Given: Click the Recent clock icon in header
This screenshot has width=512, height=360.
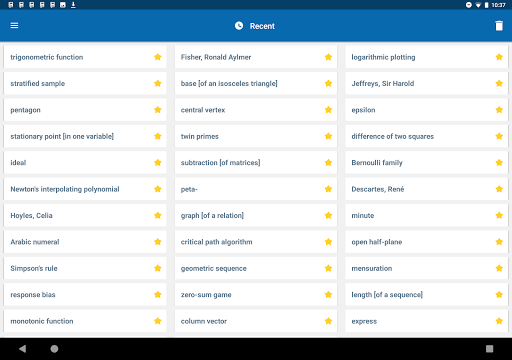Looking at the screenshot, I should click(239, 26).
